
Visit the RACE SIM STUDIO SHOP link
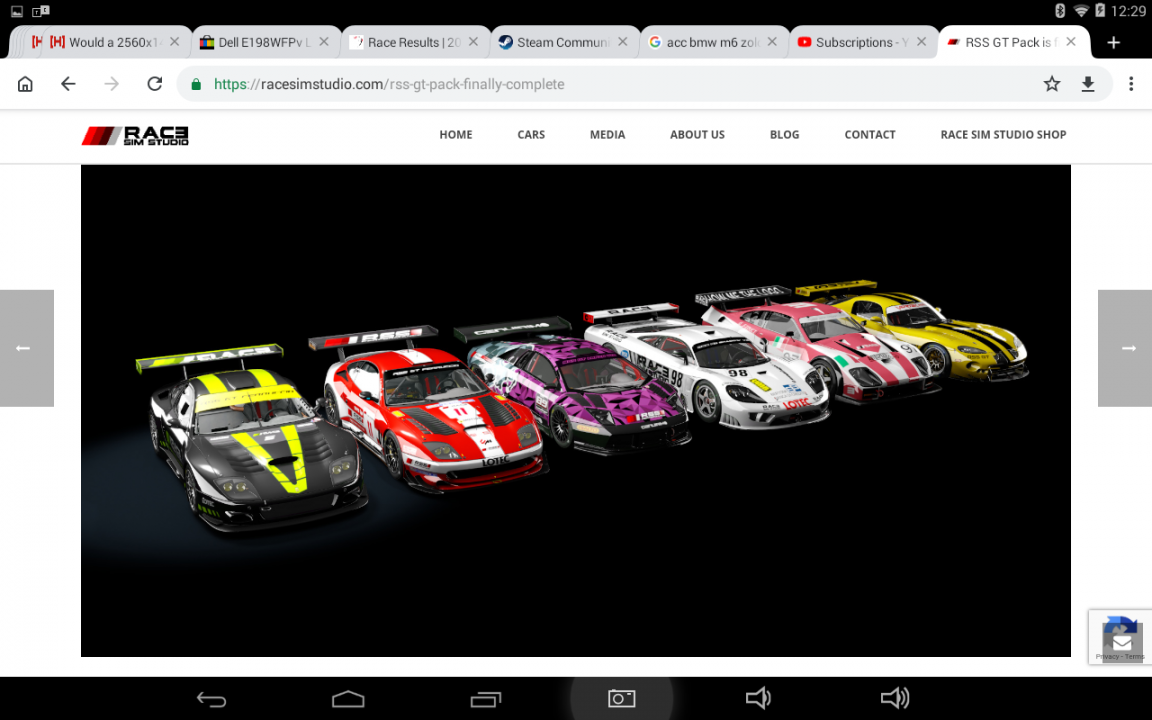tap(1004, 134)
